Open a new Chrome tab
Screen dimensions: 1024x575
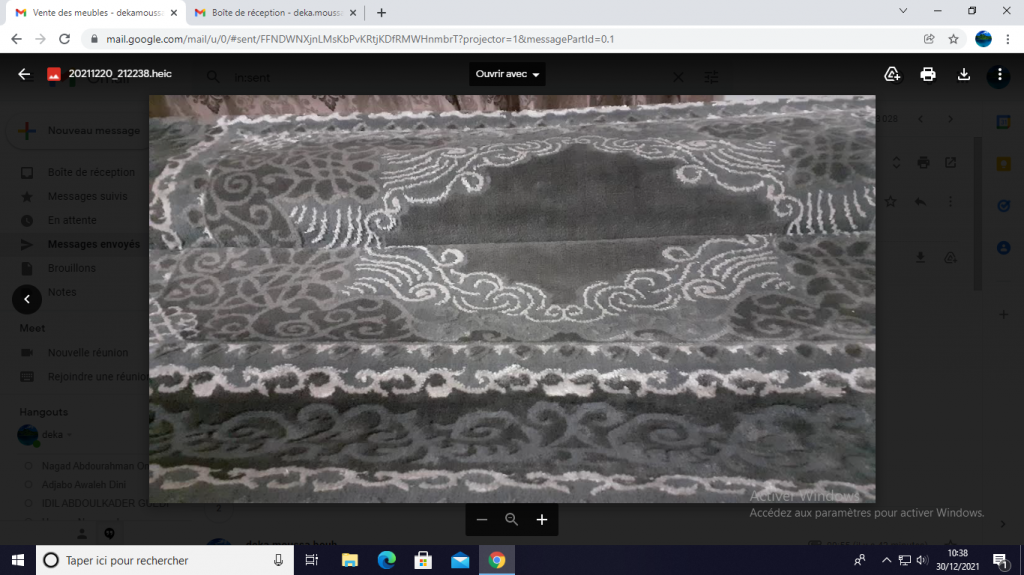[x=381, y=12]
